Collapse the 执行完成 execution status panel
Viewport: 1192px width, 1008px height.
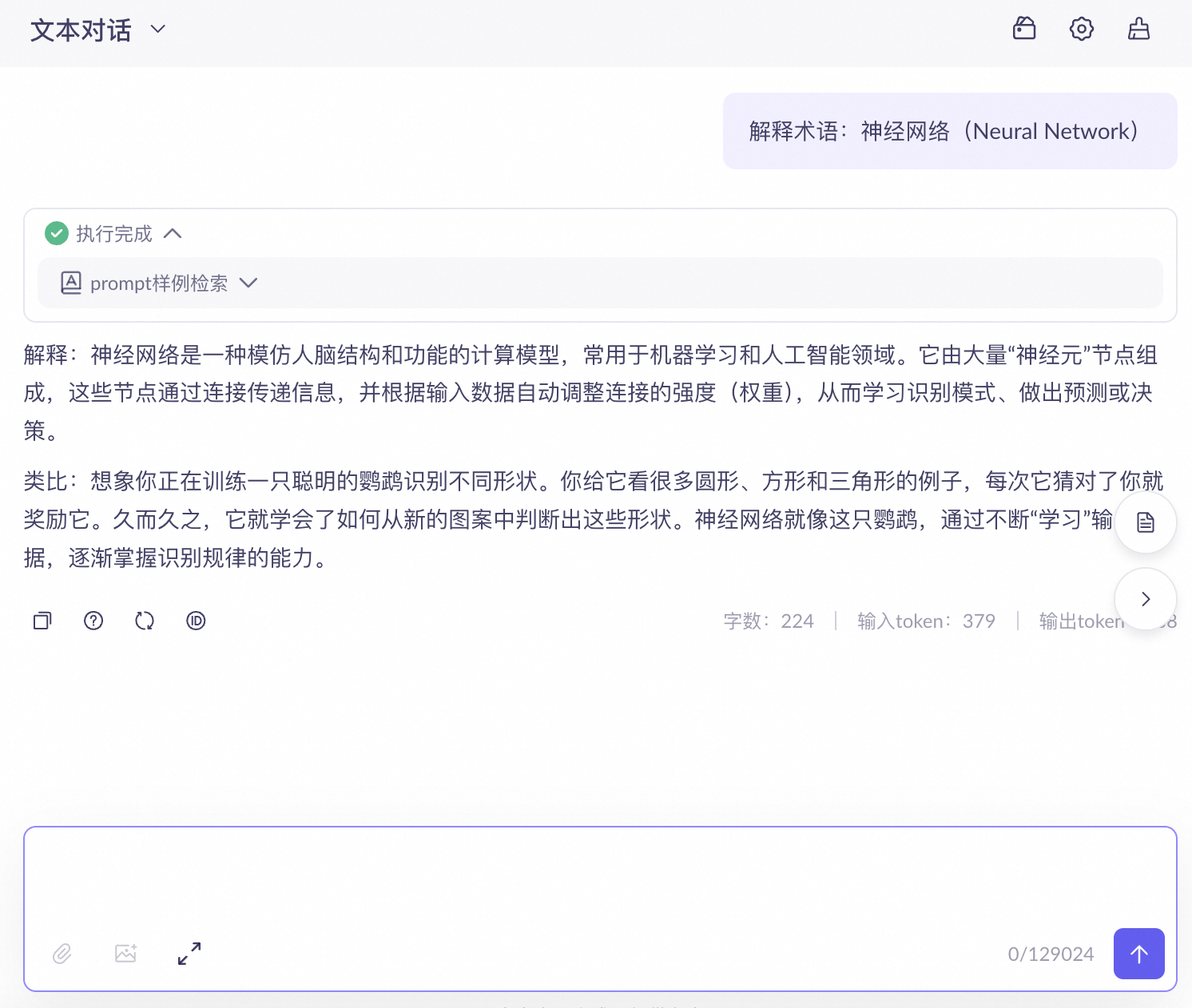coord(173,233)
